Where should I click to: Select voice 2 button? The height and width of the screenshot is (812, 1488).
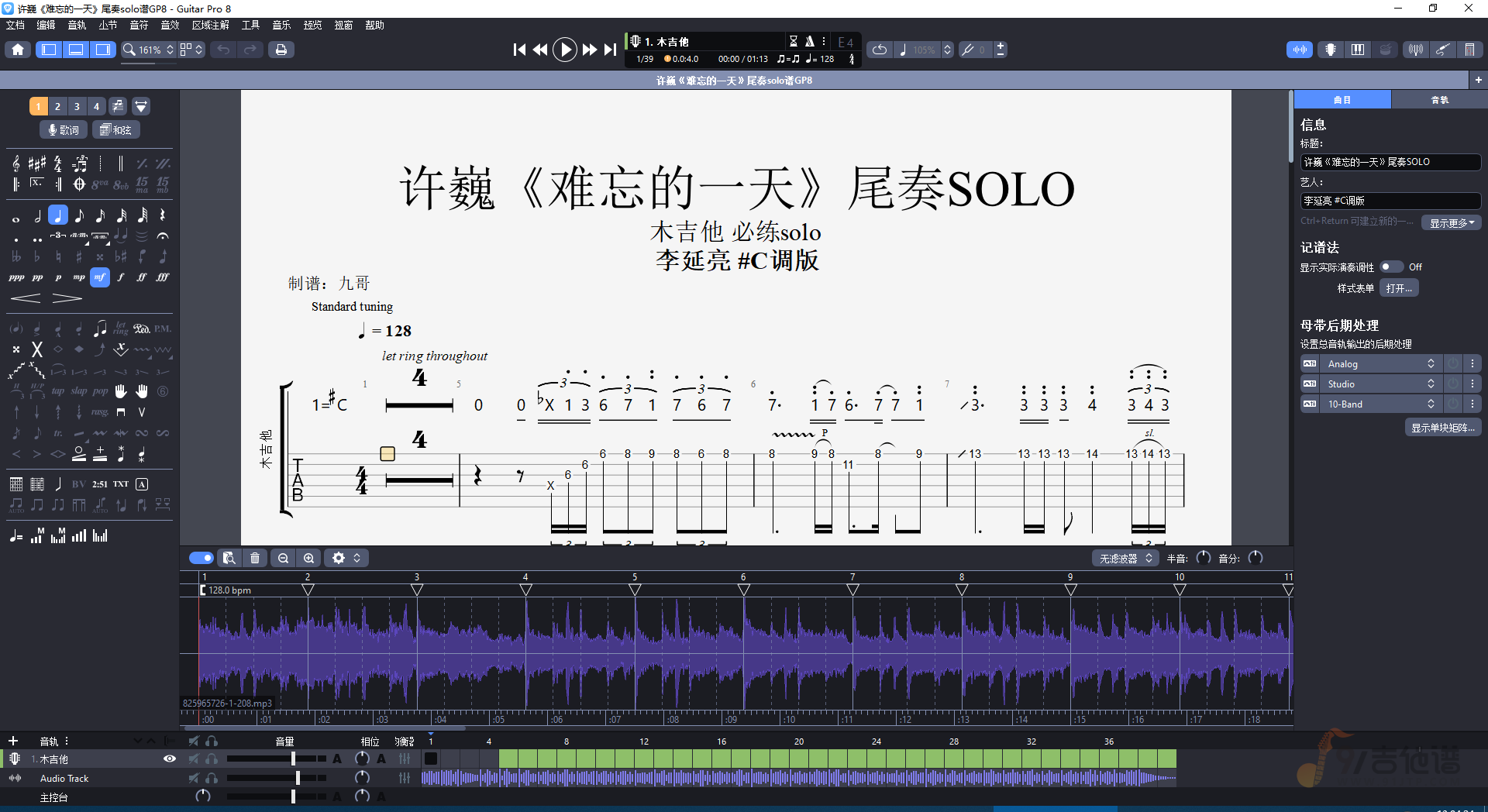point(57,107)
